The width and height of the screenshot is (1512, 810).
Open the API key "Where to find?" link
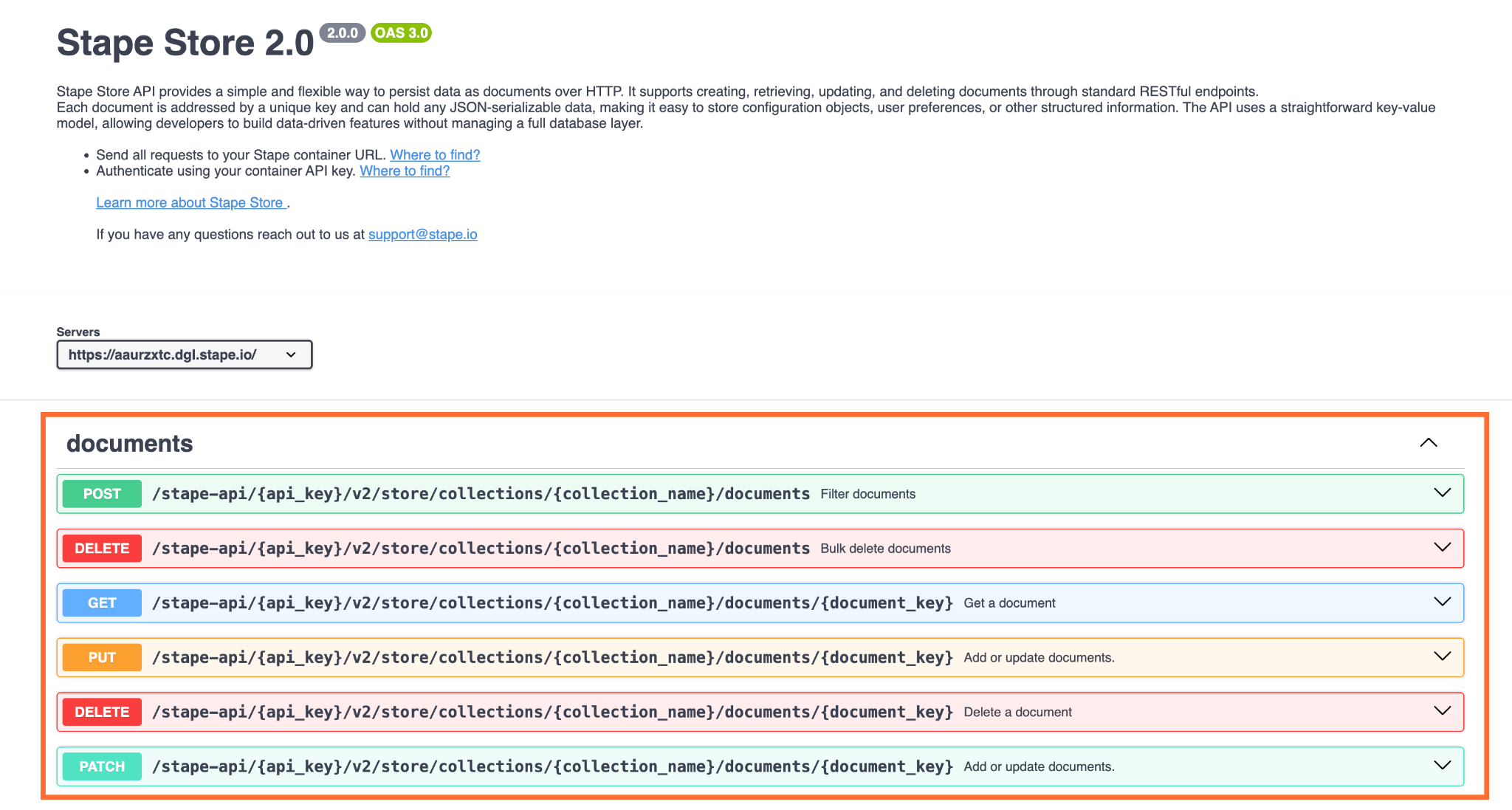coord(405,171)
